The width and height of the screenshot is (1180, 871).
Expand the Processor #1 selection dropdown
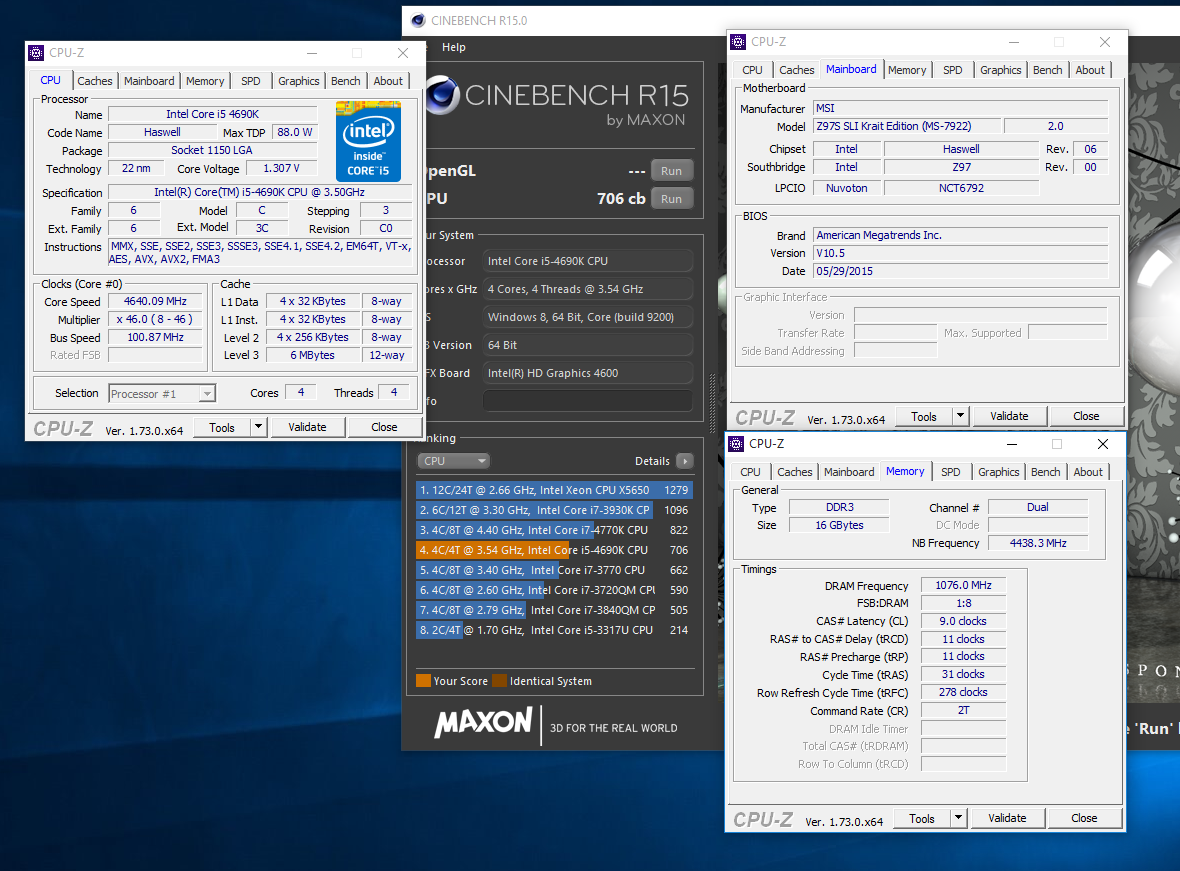pos(207,394)
